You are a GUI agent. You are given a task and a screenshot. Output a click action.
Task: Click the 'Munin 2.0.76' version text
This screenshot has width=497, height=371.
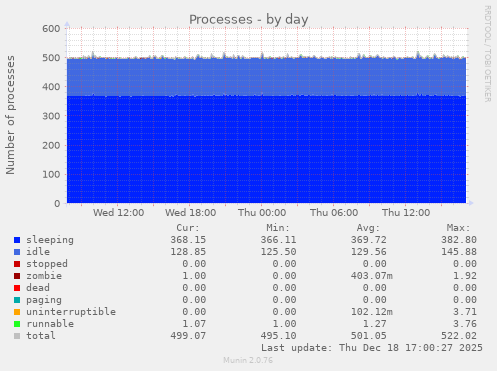tap(248, 360)
